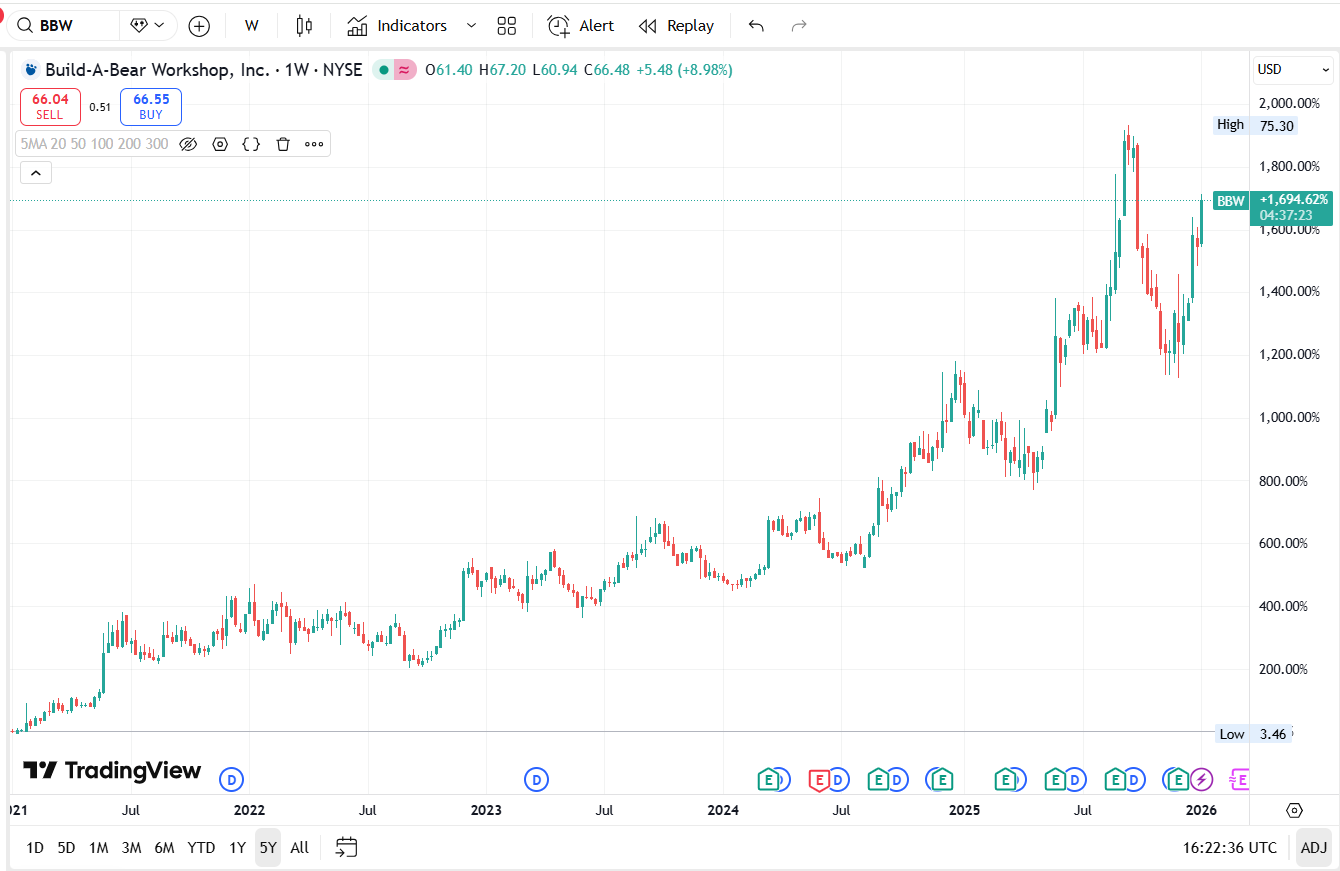Expand the favorite indicators dropdown arrow
The height and width of the screenshot is (871, 1340).
(472, 26)
